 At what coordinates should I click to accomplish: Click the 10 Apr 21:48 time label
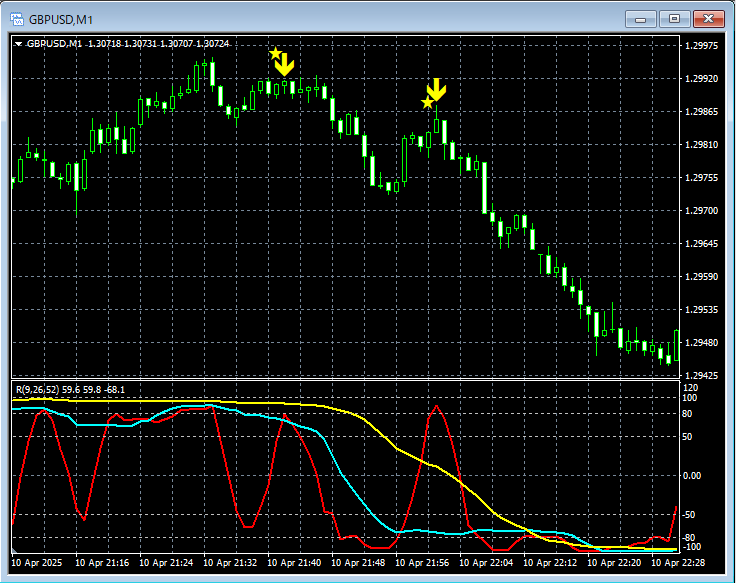click(x=358, y=562)
